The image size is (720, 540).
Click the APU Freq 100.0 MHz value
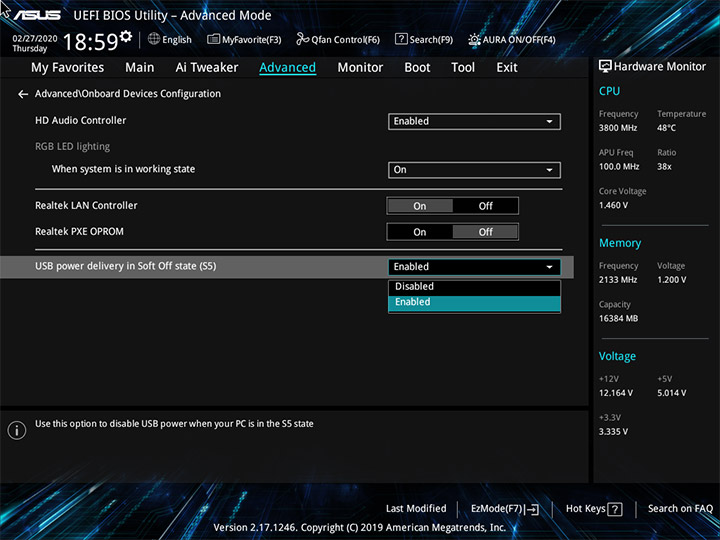click(x=619, y=166)
